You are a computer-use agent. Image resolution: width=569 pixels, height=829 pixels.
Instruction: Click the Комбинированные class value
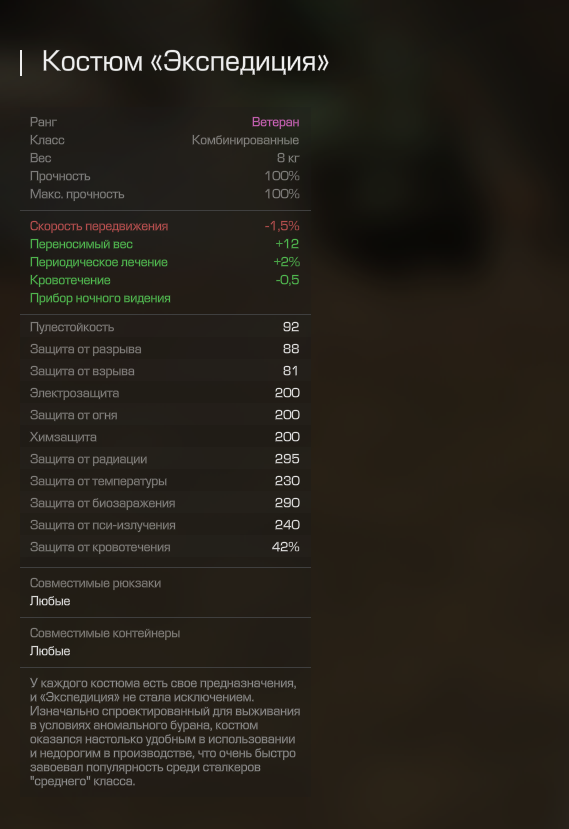(x=245, y=140)
